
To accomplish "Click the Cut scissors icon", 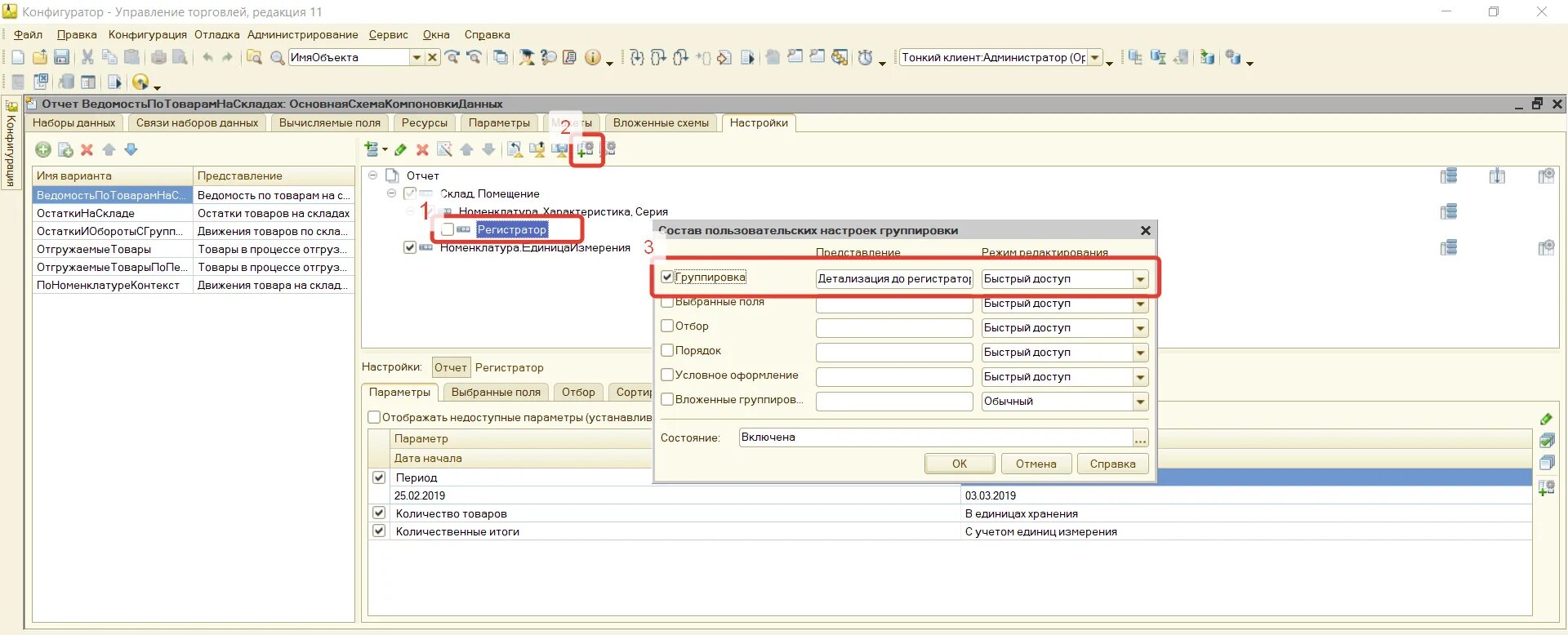I will tap(87, 57).
